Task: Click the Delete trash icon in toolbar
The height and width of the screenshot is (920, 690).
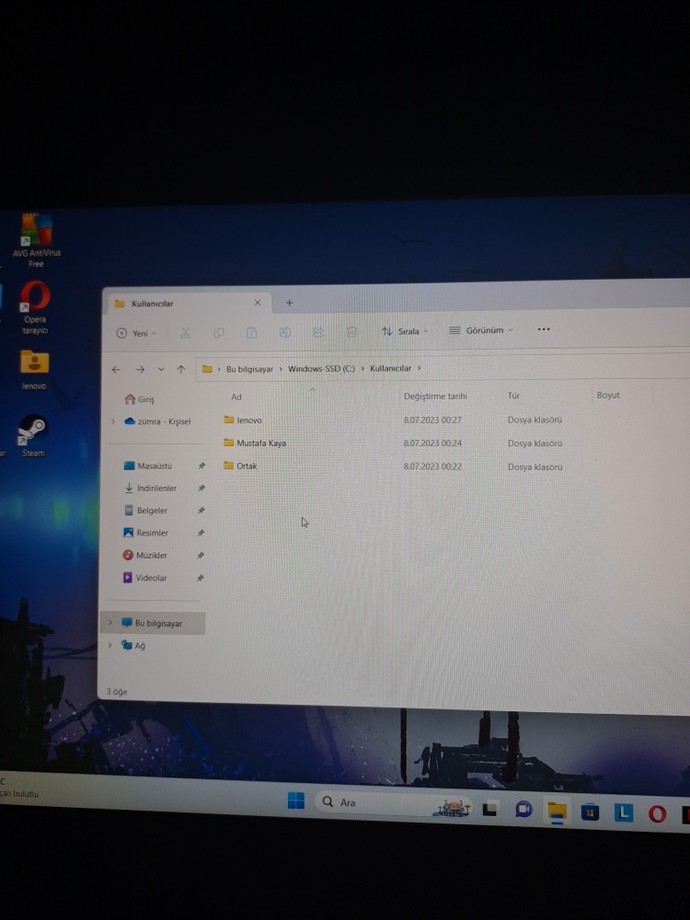Action: tap(351, 332)
